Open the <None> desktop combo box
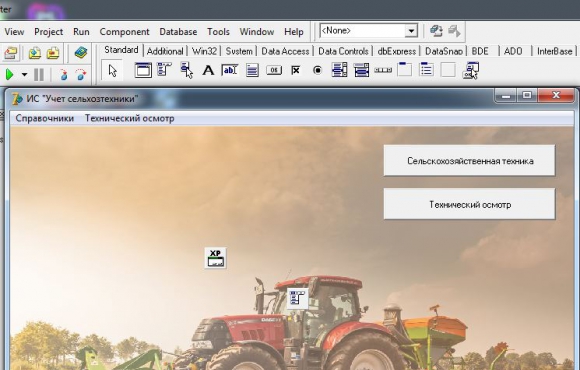The width and height of the screenshot is (580, 370). click(x=369, y=31)
